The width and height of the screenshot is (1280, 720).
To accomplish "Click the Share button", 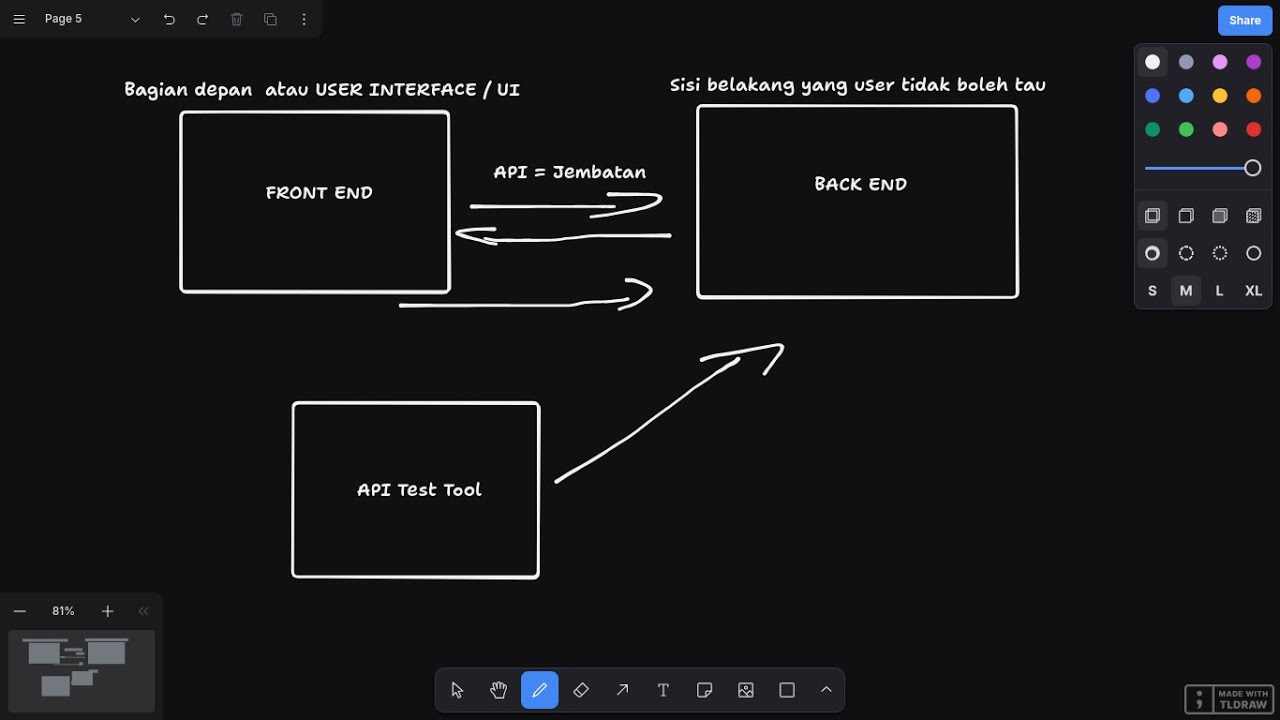I will (1245, 20).
